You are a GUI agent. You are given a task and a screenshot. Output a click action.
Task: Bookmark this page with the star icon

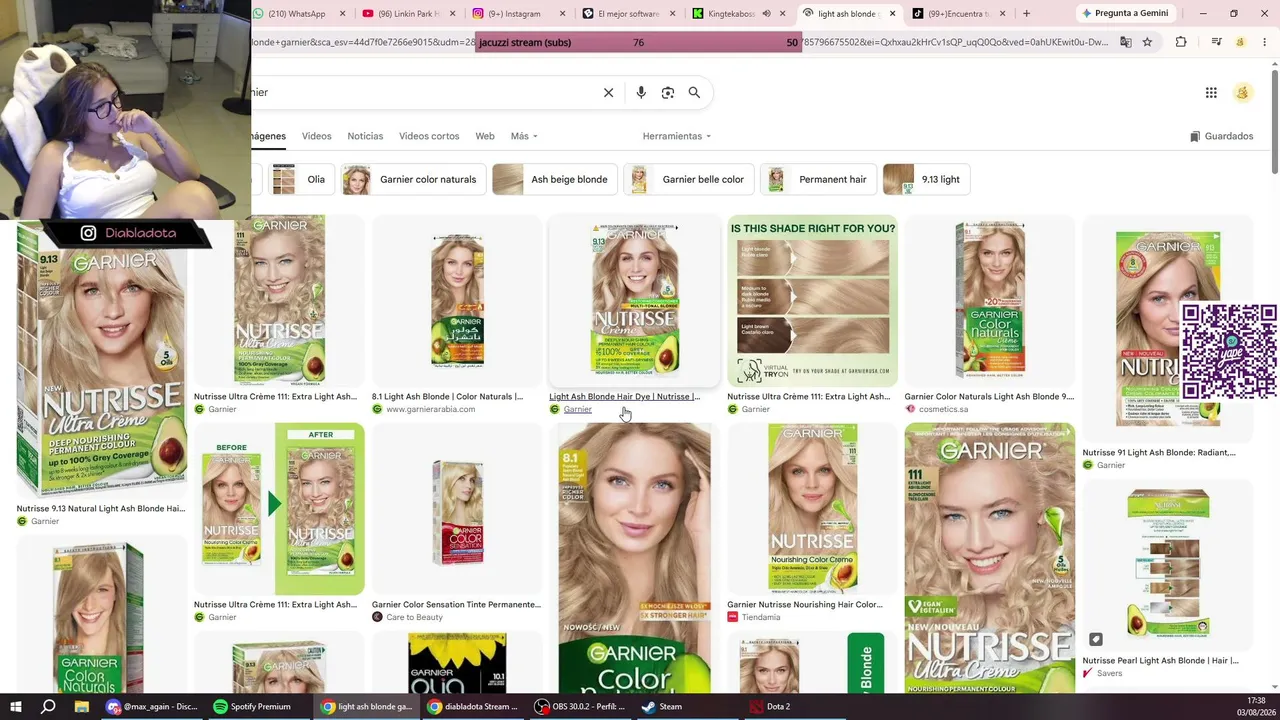pos(1147,42)
